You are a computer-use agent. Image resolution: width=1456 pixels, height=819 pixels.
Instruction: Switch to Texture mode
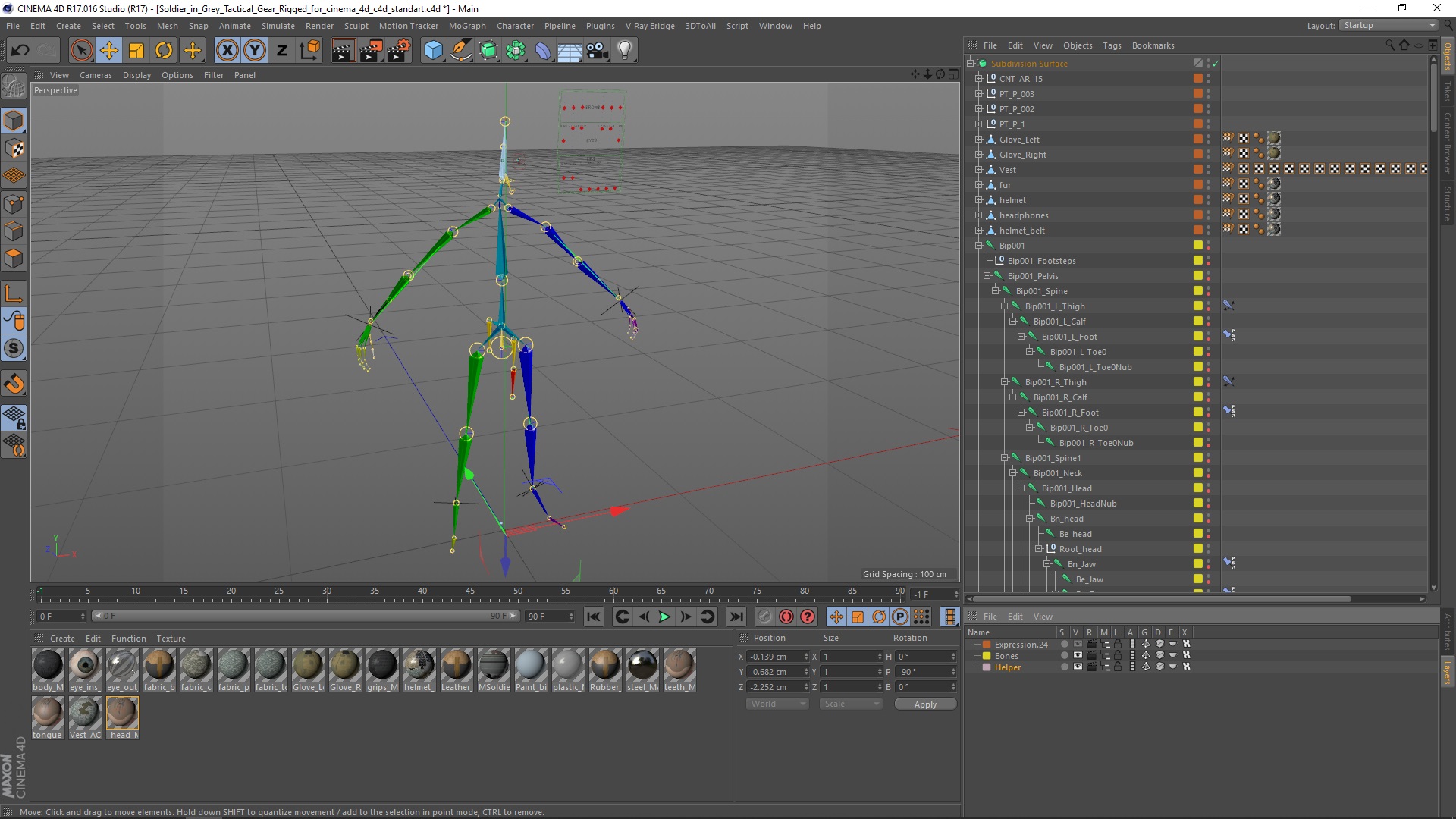(14, 149)
